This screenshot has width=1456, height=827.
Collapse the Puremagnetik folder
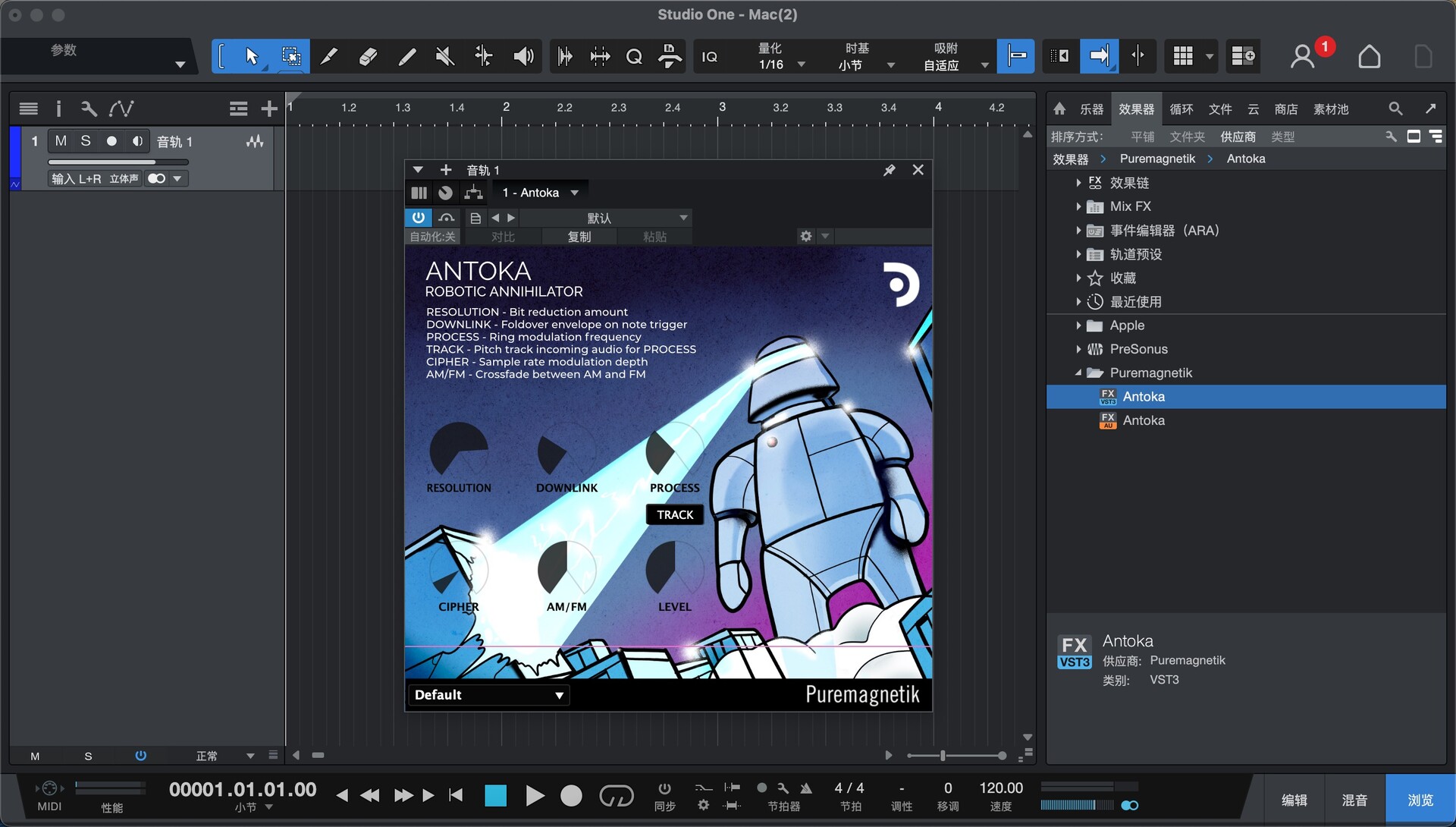tap(1078, 373)
